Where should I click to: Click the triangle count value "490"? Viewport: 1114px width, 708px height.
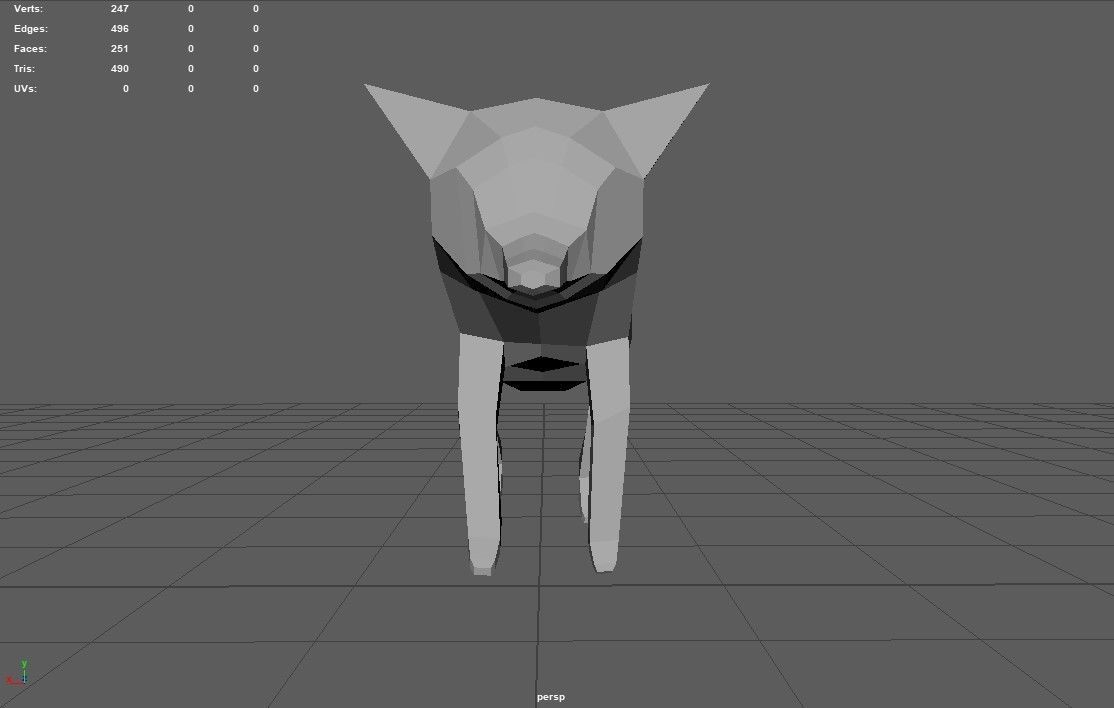click(119, 68)
